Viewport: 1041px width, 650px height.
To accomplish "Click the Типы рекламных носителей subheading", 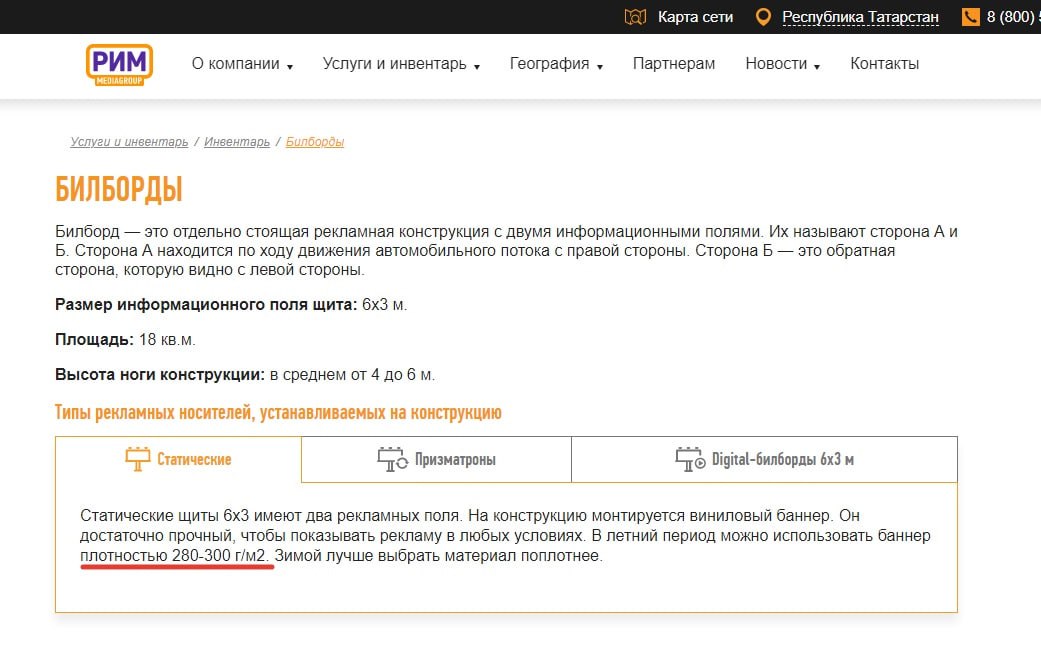I will point(278,412).
